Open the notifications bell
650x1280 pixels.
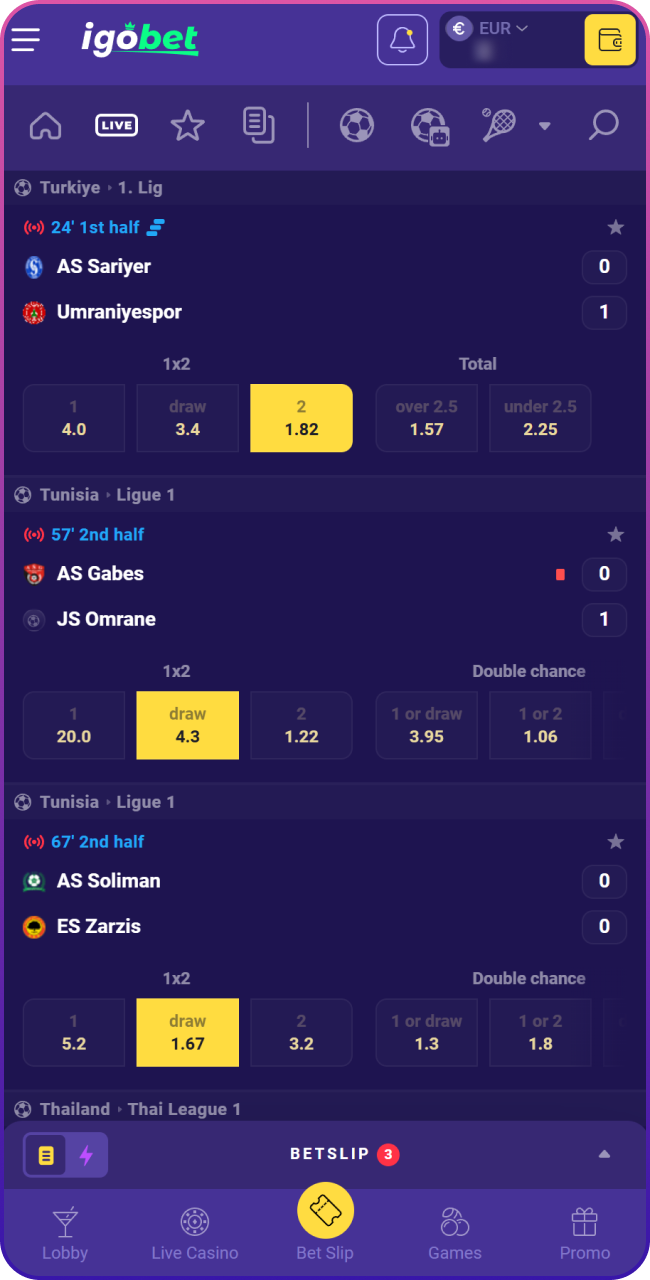coord(402,40)
